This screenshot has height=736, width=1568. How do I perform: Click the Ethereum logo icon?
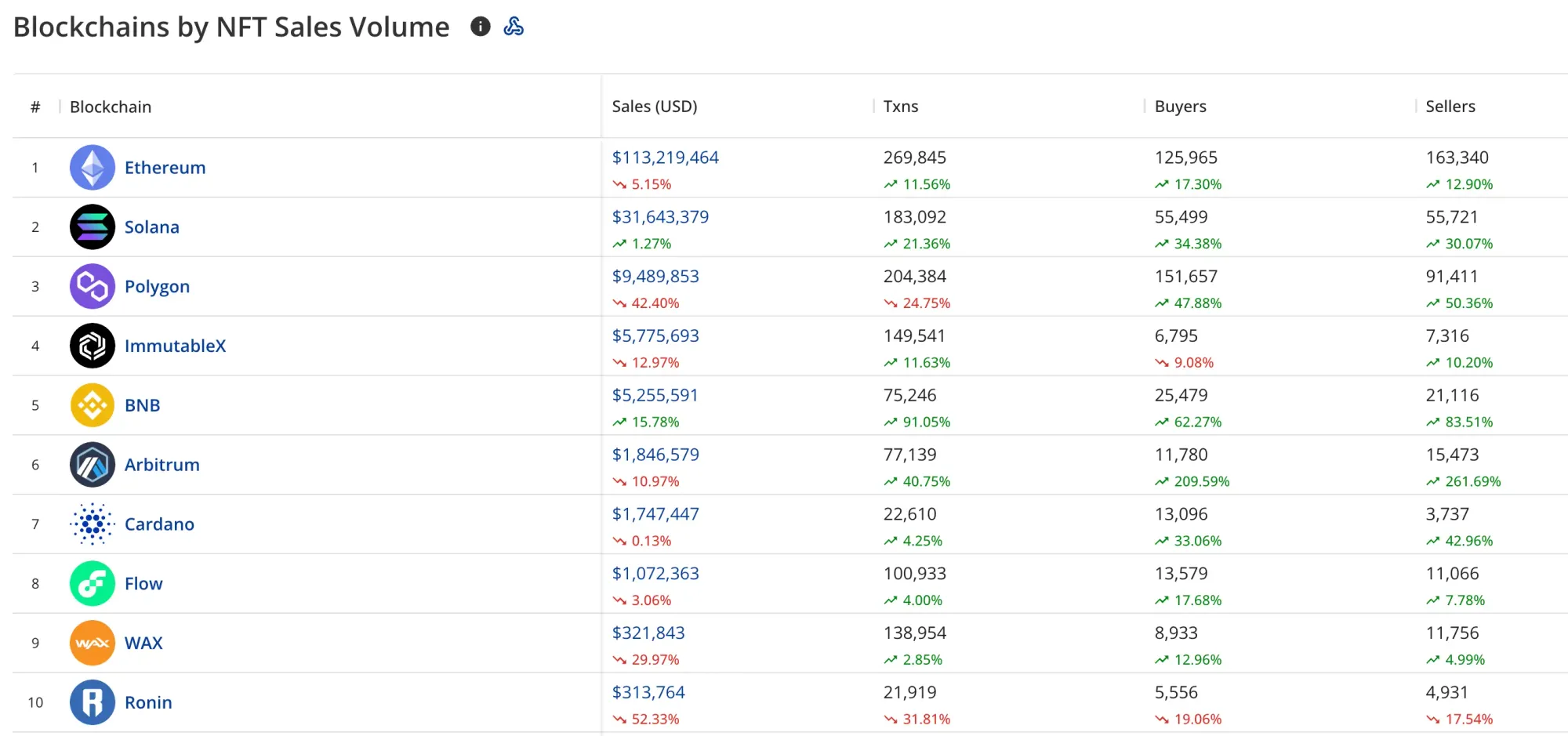[93, 168]
